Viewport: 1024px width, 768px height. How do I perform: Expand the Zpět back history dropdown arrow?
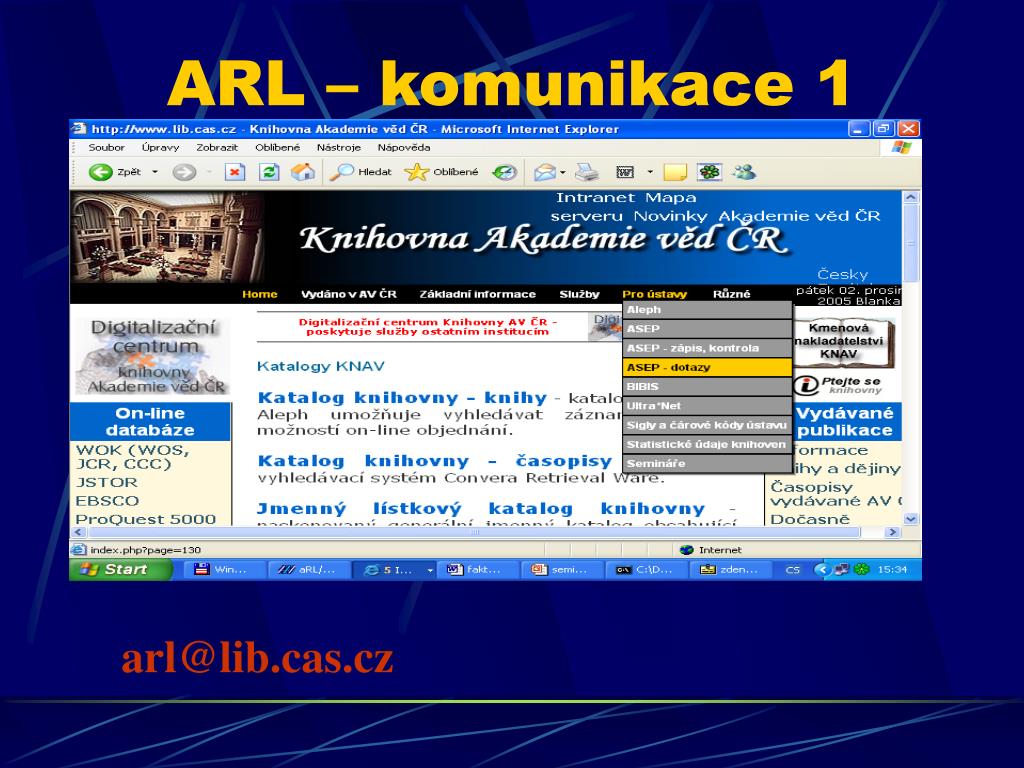(x=155, y=172)
